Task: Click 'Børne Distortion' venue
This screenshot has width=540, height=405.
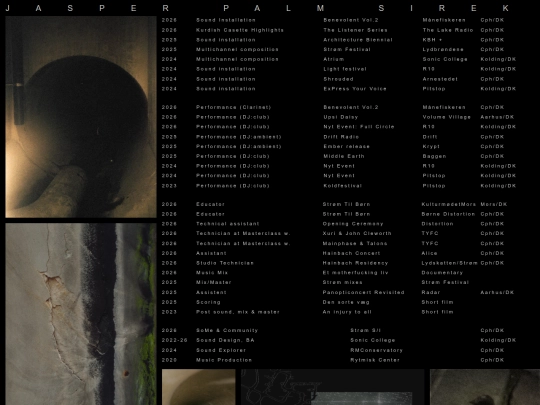Action: point(448,214)
